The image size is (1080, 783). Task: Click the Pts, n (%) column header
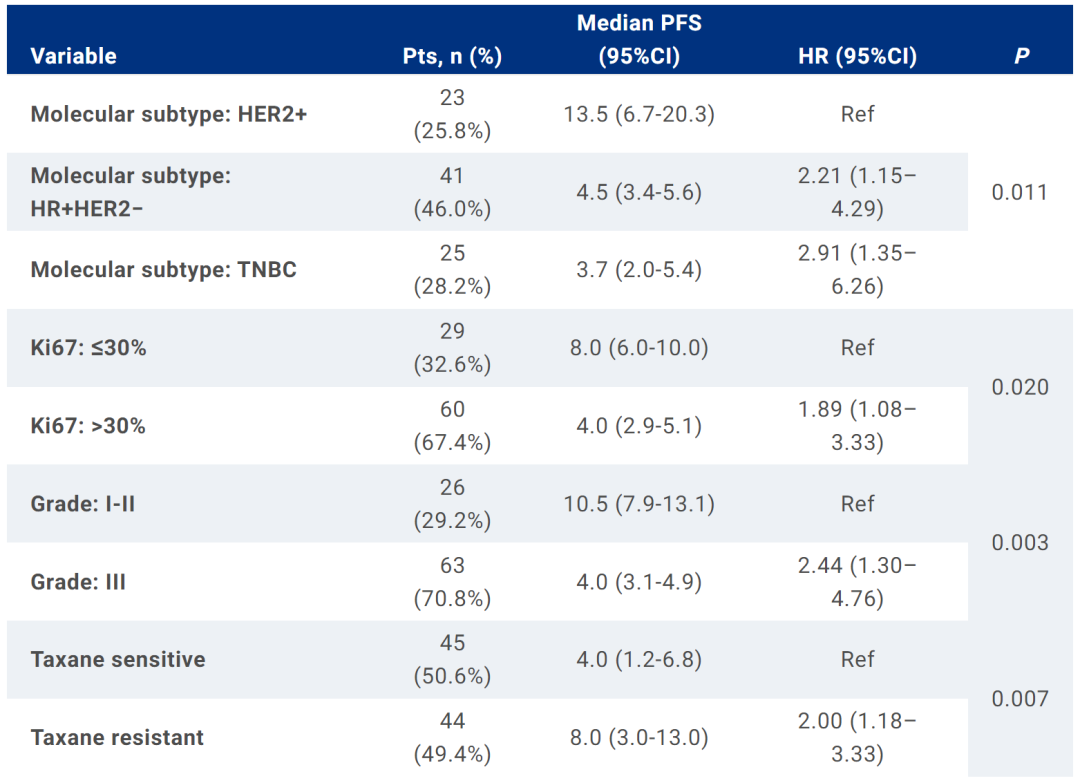452,56
